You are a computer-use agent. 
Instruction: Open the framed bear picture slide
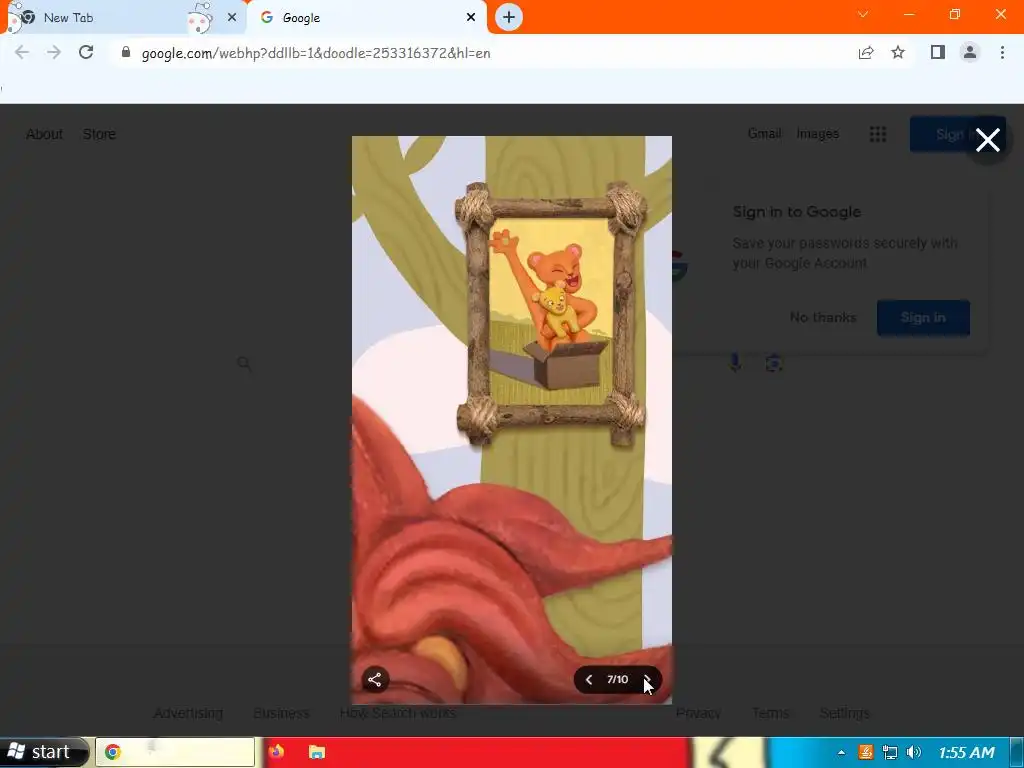pyautogui.click(x=551, y=313)
